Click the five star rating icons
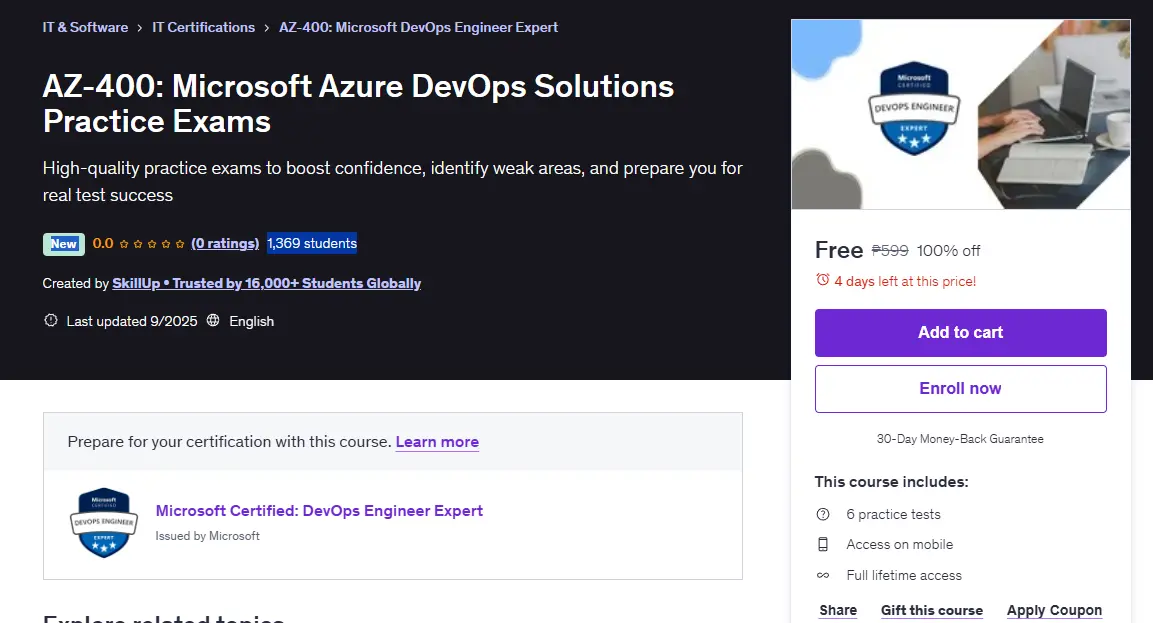 [151, 244]
